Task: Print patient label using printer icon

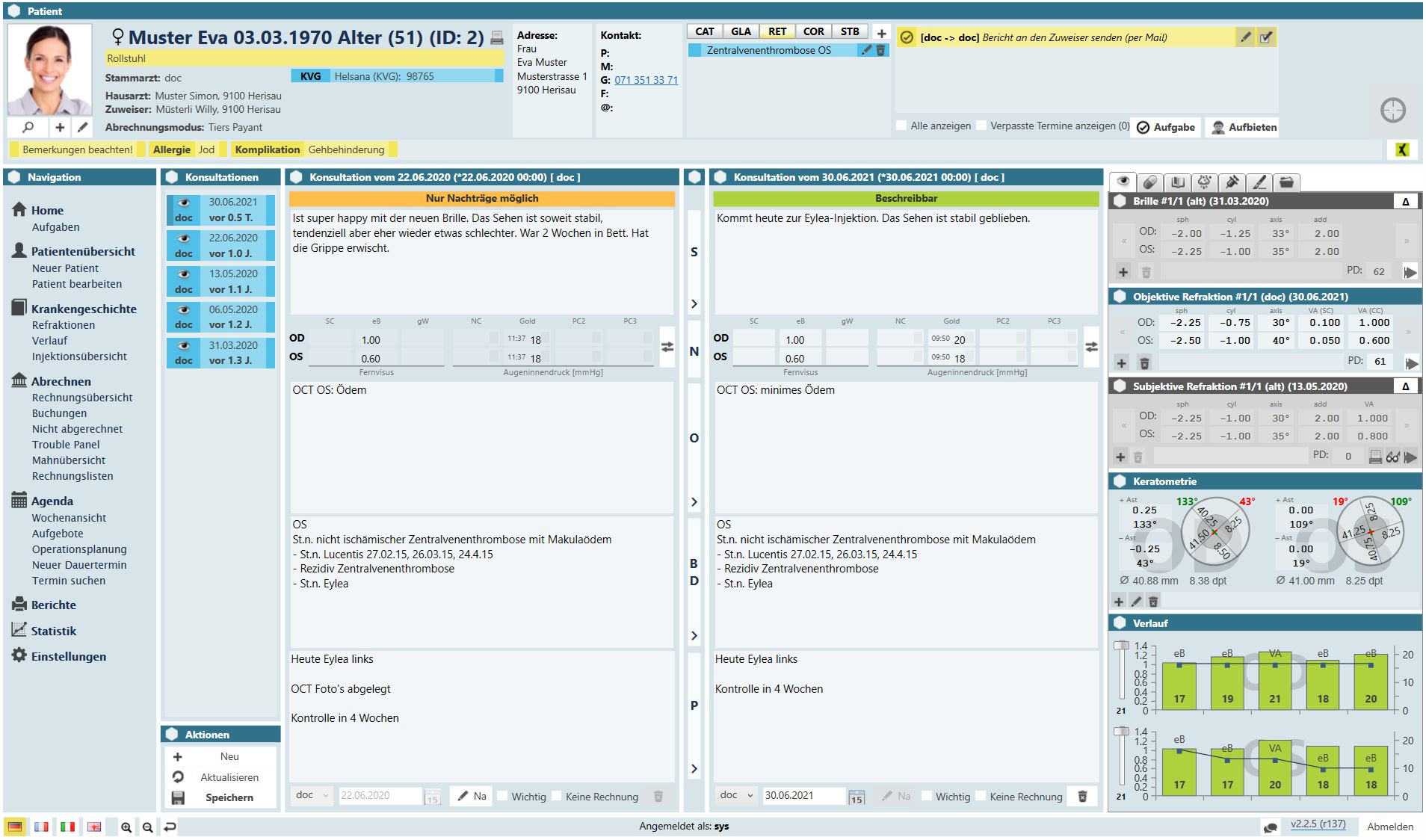Action: tap(497, 37)
